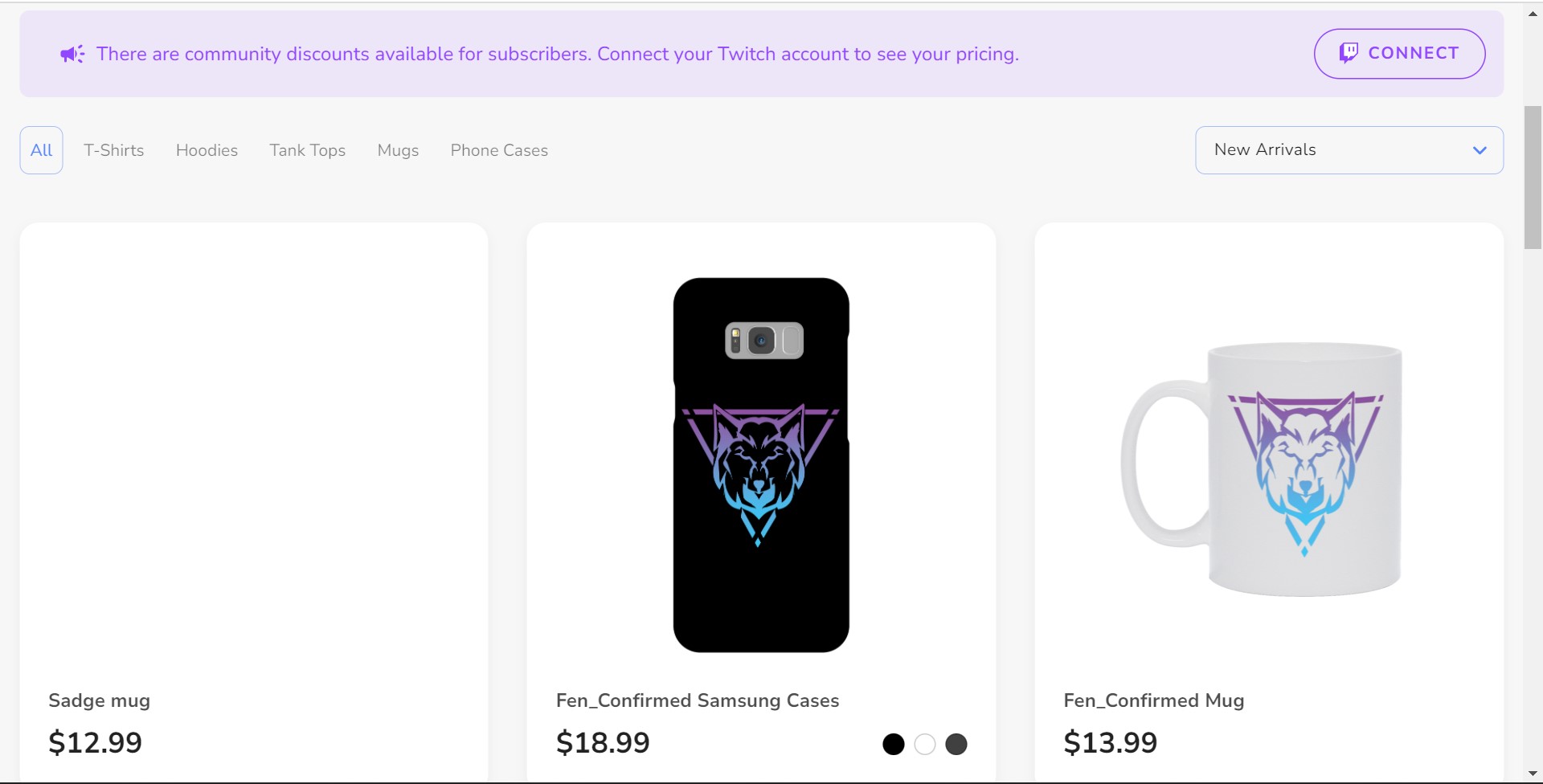Viewport: 1543px width, 784px height.
Task: Select the All category tab
Action: 41,150
